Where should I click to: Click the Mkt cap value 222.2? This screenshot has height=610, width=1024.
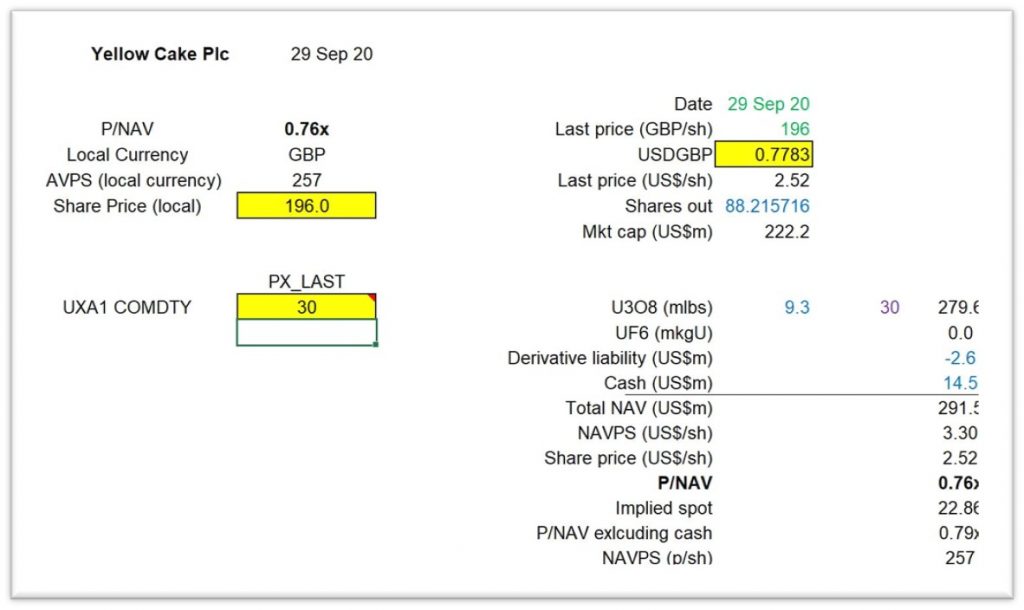787,232
